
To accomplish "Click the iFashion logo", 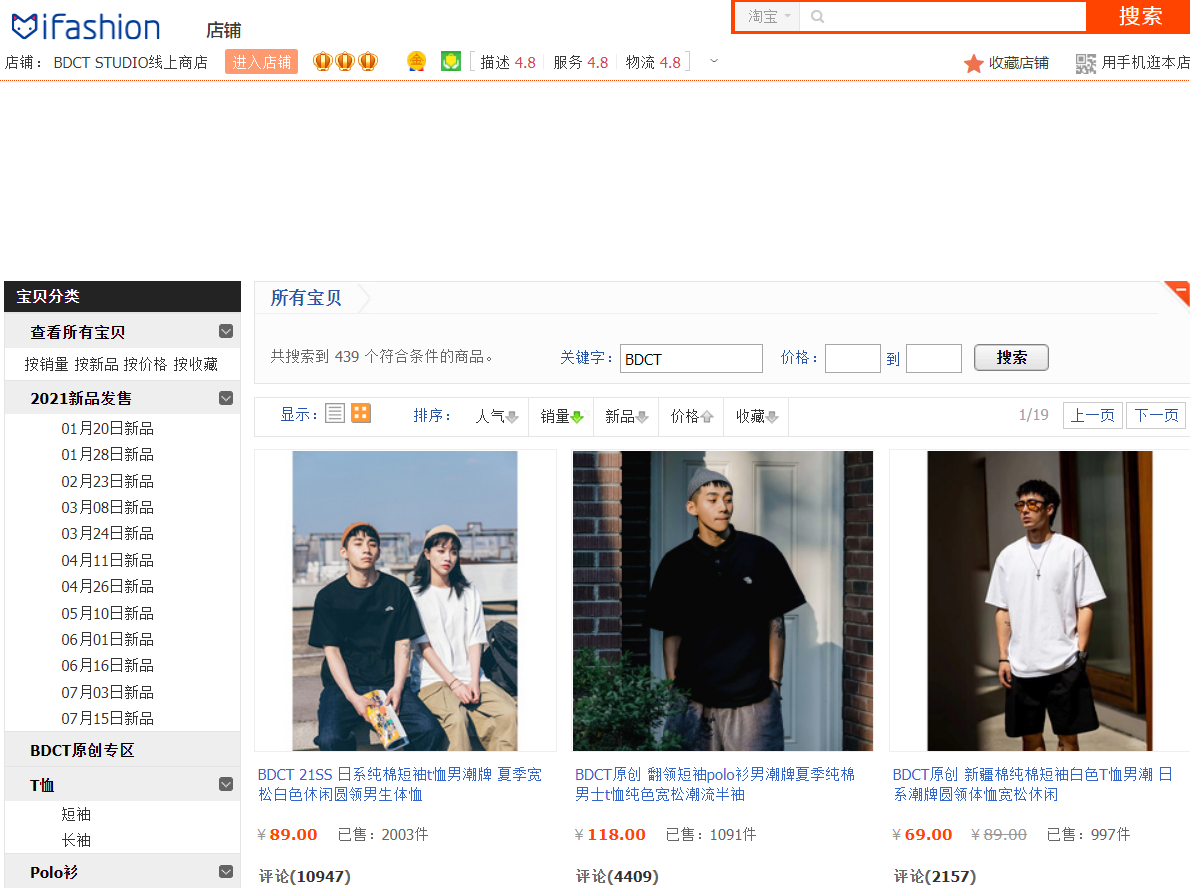I will click(86, 27).
